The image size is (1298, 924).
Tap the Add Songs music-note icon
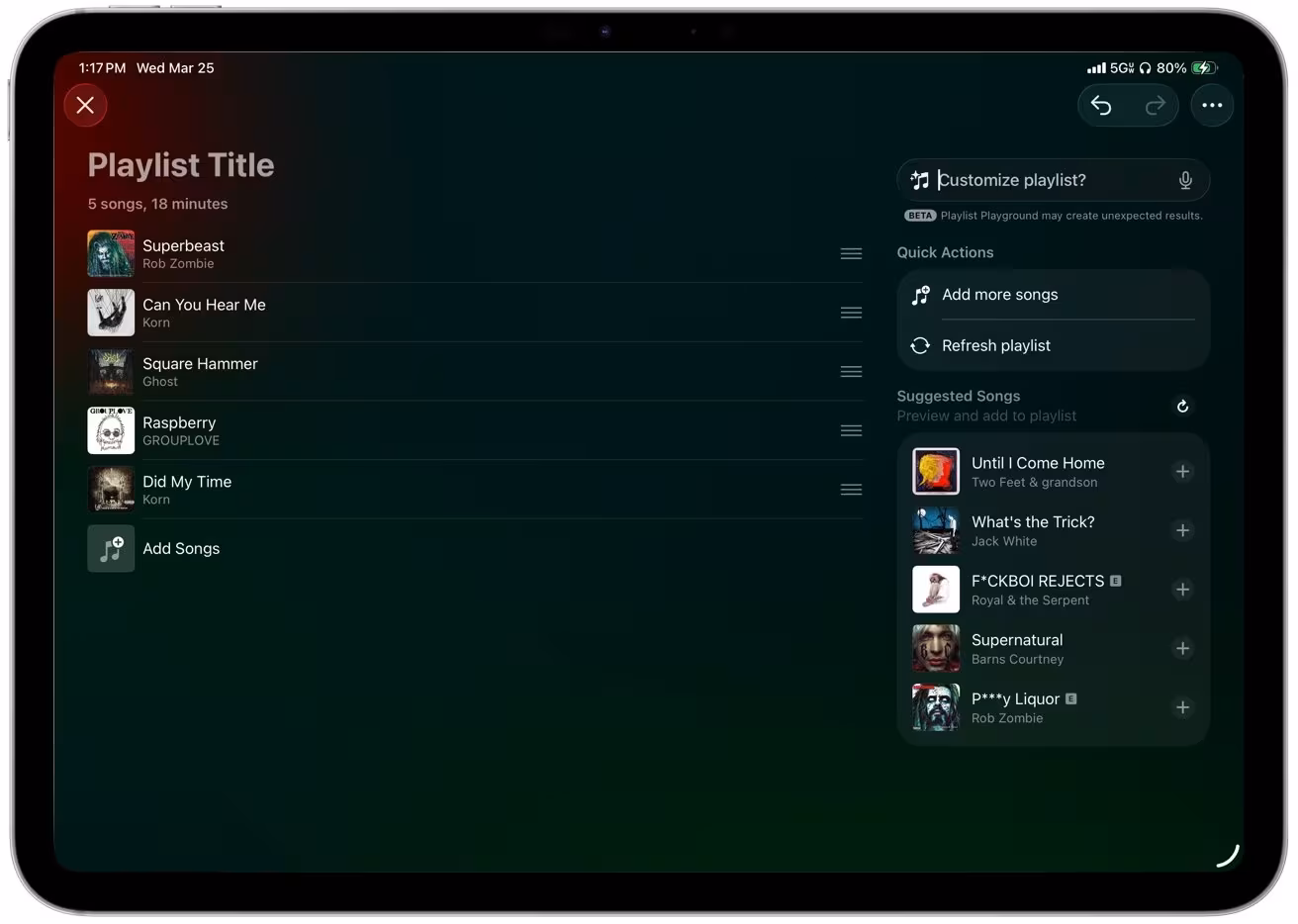point(110,548)
